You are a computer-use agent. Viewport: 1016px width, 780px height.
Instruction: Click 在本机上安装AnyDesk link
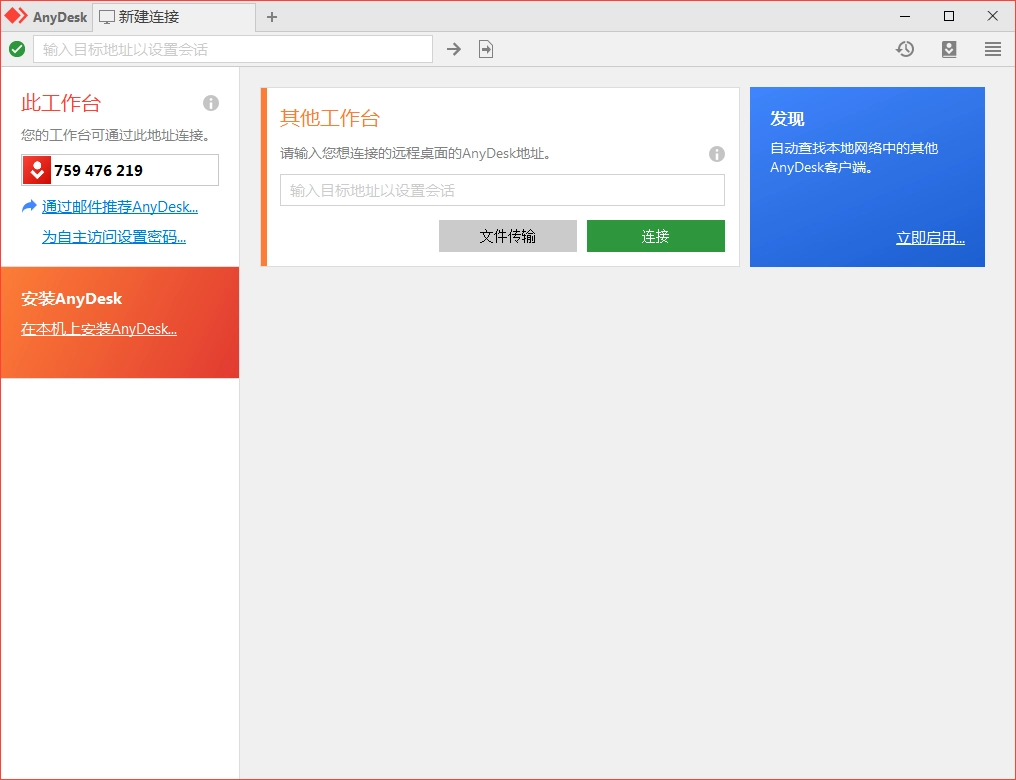(x=99, y=328)
